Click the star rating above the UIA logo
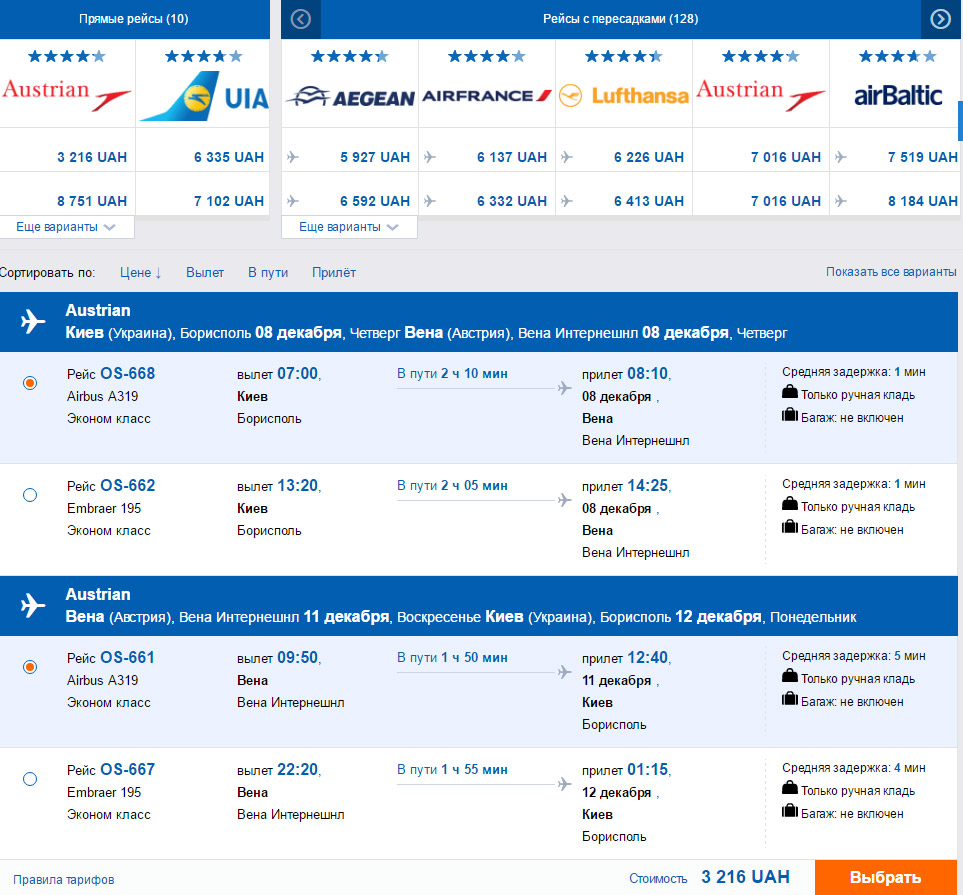963x895 pixels. click(204, 57)
